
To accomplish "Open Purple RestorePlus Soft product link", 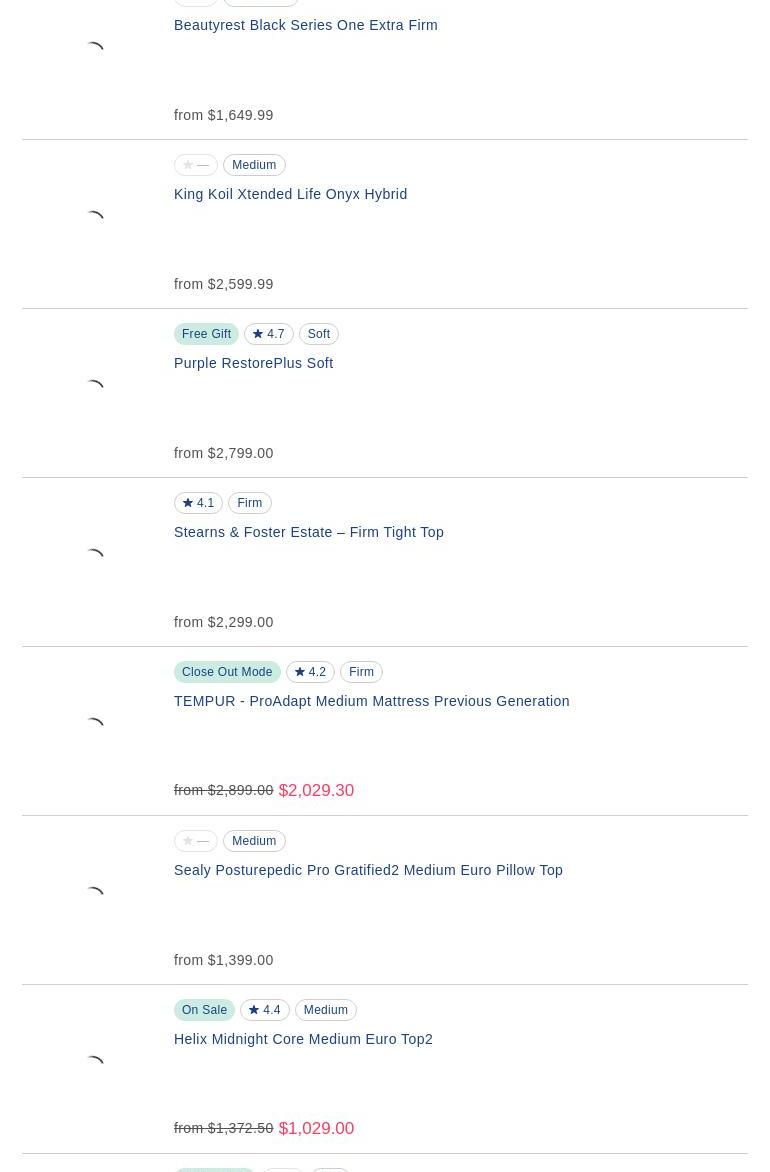I will coord(253,363).
